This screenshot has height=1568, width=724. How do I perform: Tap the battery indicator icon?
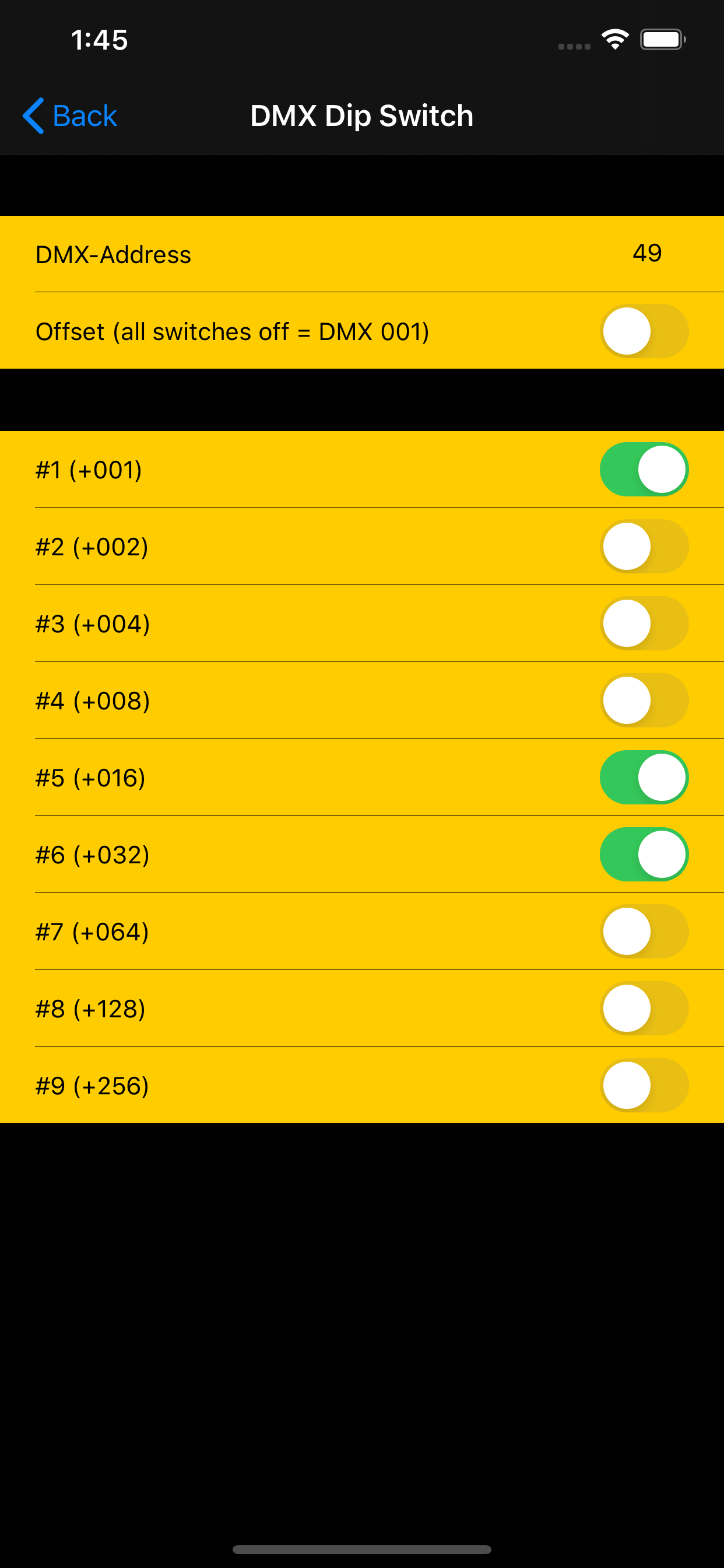[x=663, y=38]
